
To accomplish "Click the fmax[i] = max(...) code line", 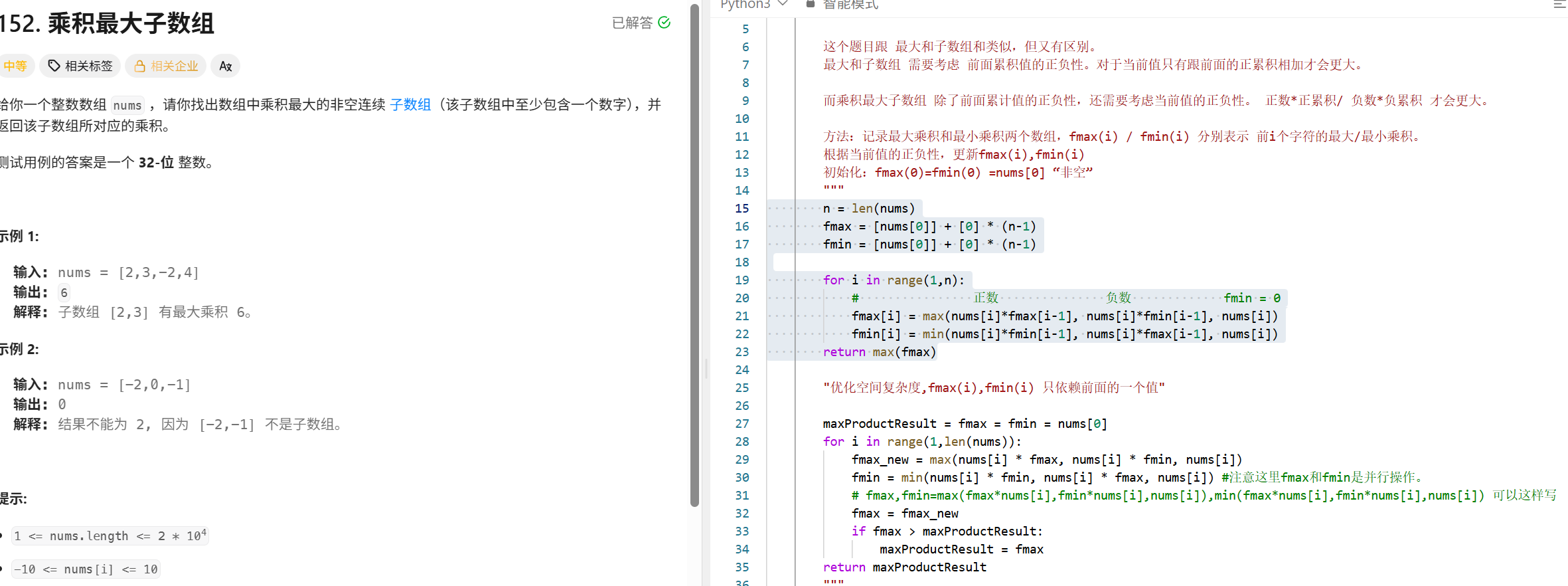I will click(x=1065, y=316).
